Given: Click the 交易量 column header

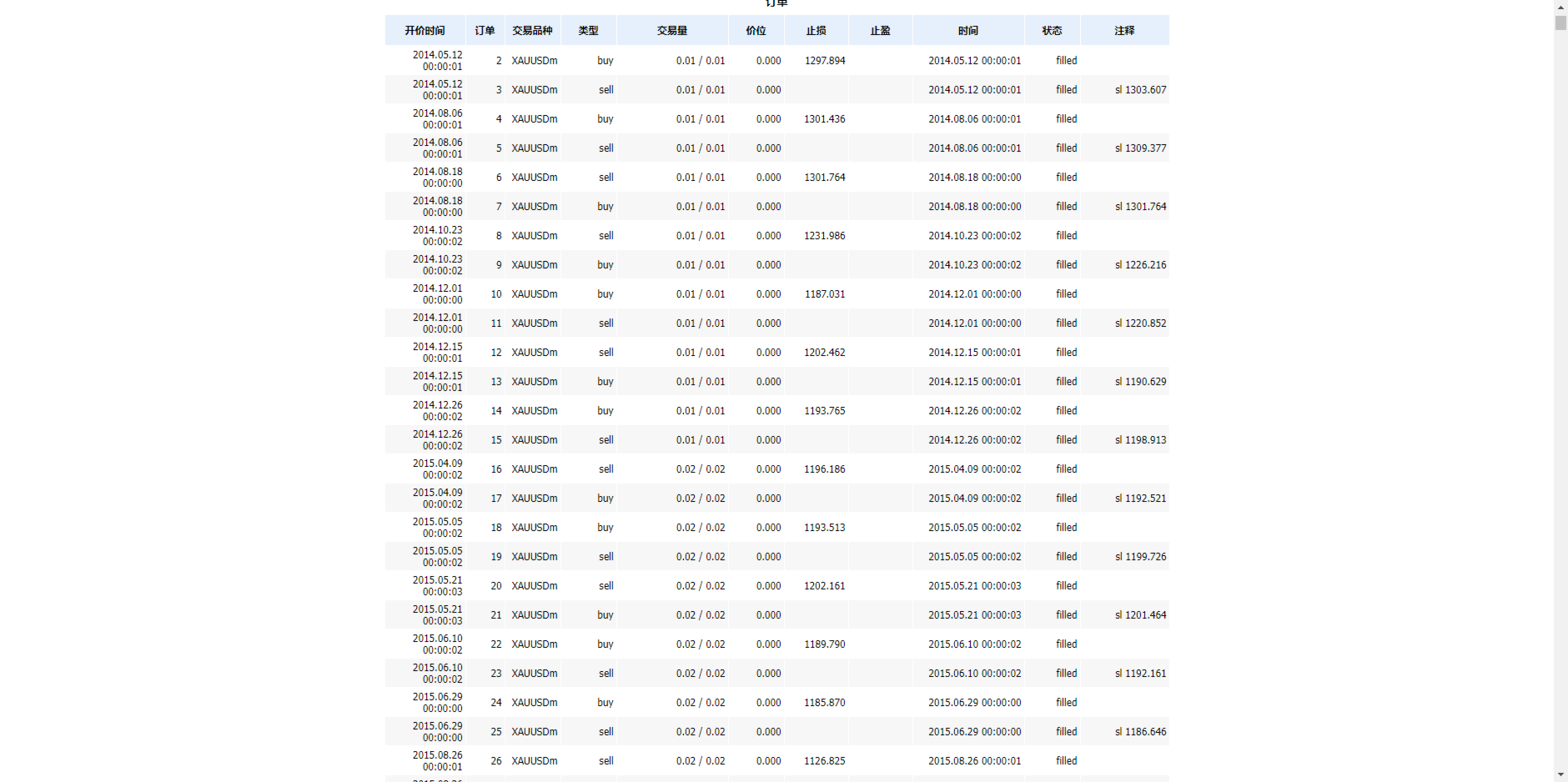Looking at the screenshot, I should [672, 30].
